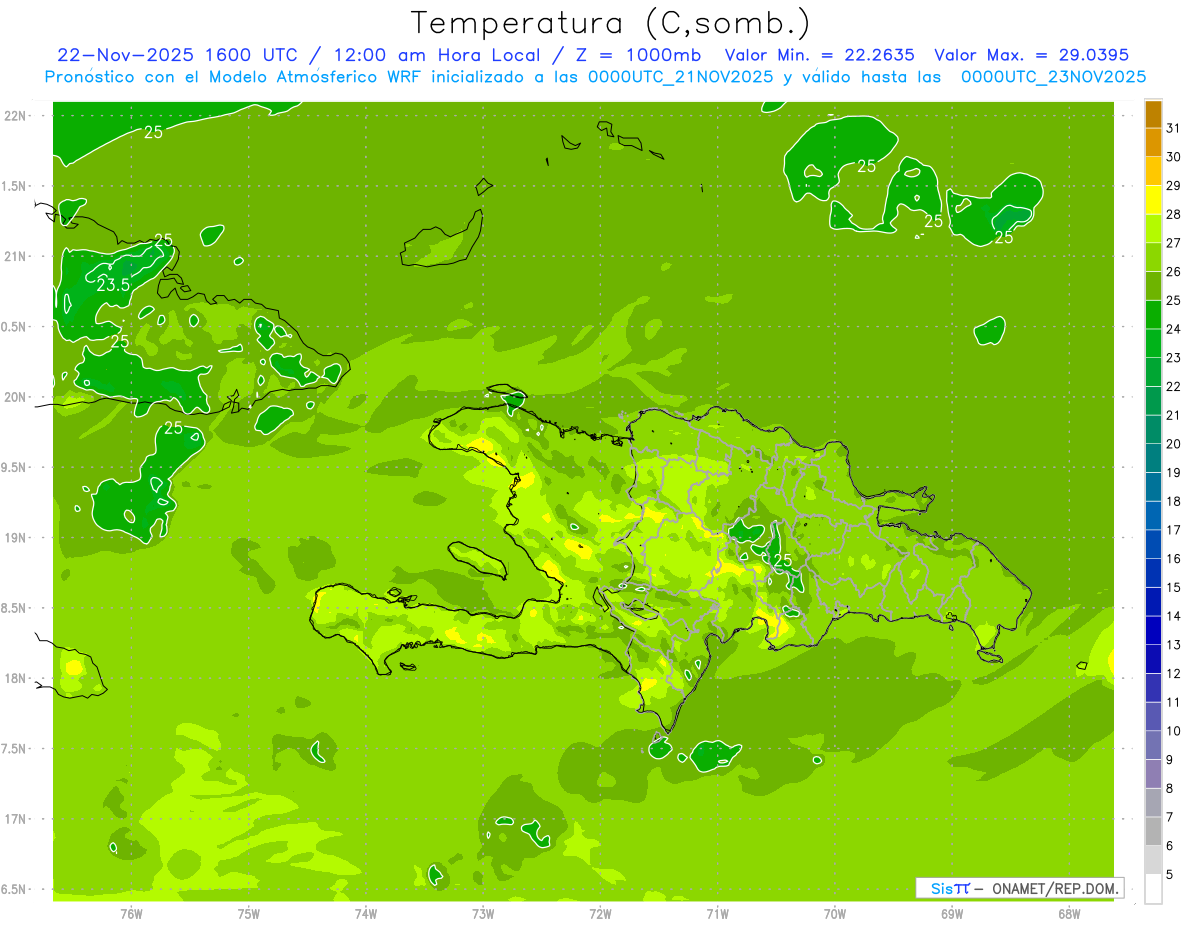
Task: Click the '17N' latitude axis label
Action: point(15,819)
